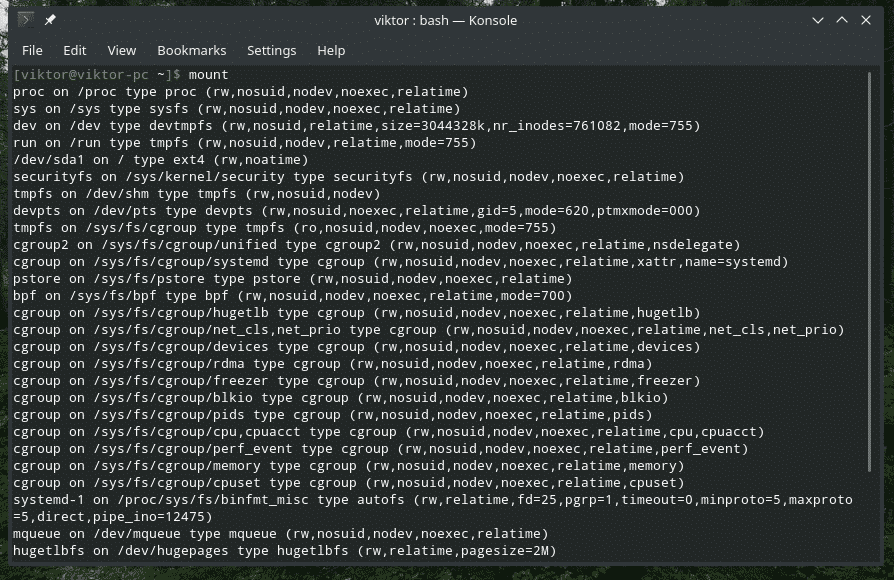Click the window title 'viktor : bash — Konsole'
This screenshot has height=580, width=894.
[445, 21]
